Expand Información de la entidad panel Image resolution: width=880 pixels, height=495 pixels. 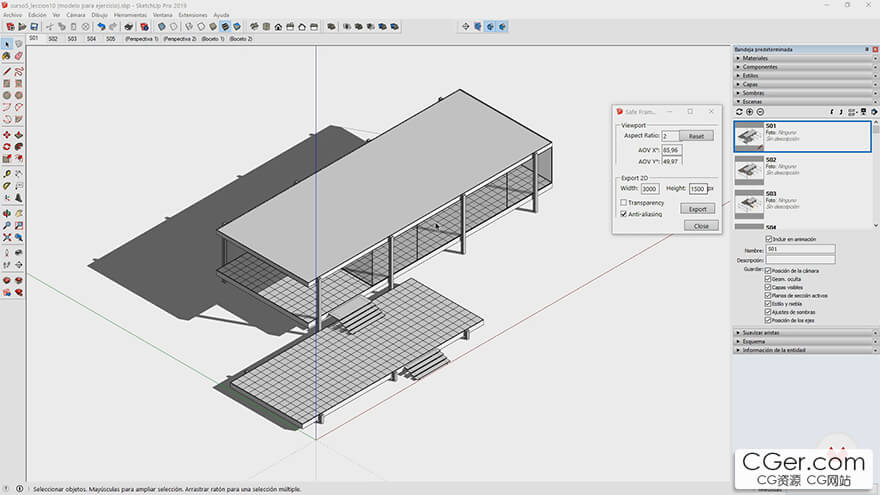point(805,350)
